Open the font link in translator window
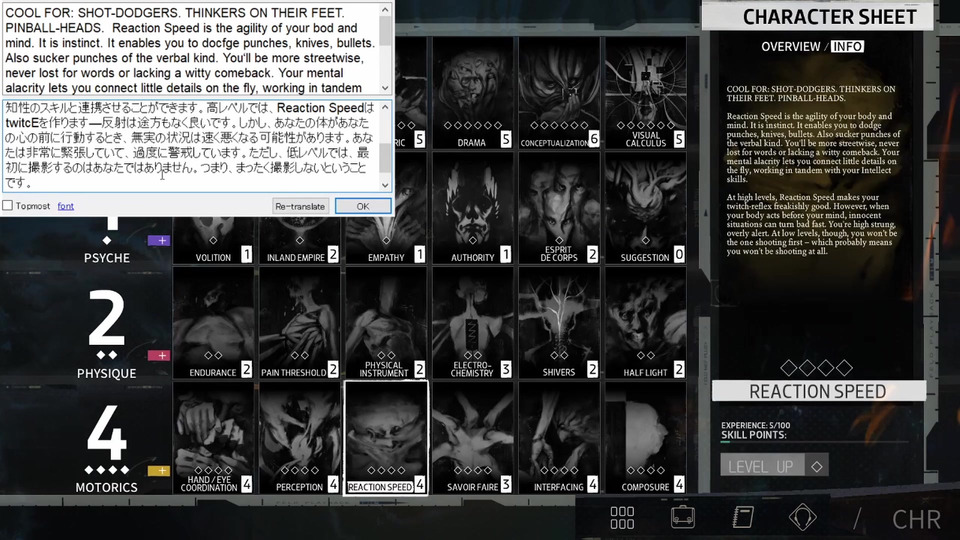This screenshot has width=960, height=540. pos(66,206)
